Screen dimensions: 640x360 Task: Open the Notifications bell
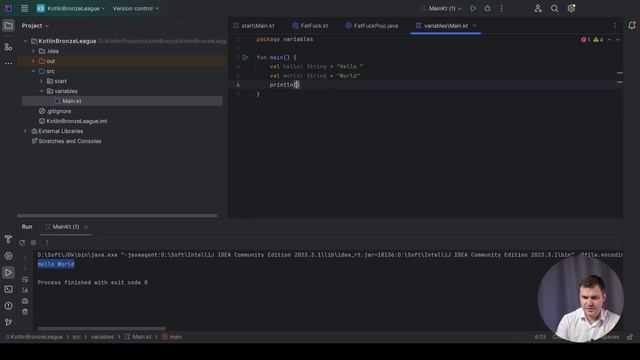(x=632, y=26)
